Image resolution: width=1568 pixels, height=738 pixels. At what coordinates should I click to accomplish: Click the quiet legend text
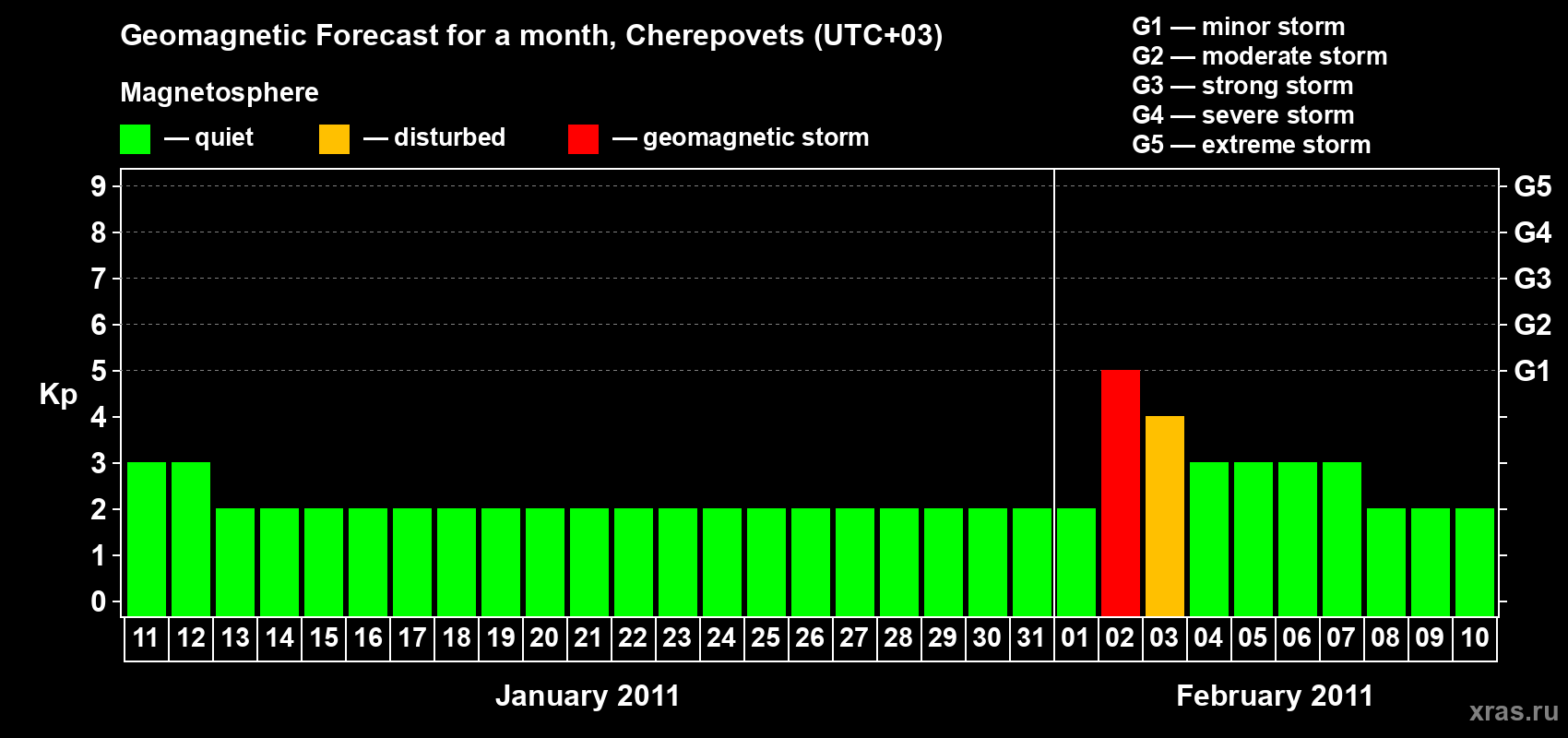[224, 137]
